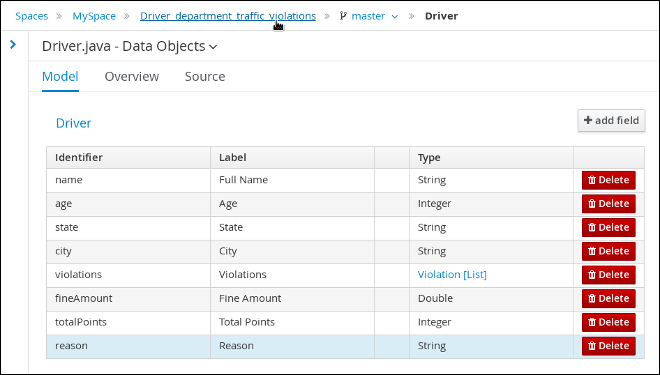The image size is (660, 375).
Task: Click the Fine Amount label cell
Action: pyautogui.click(x=293, y=298)
